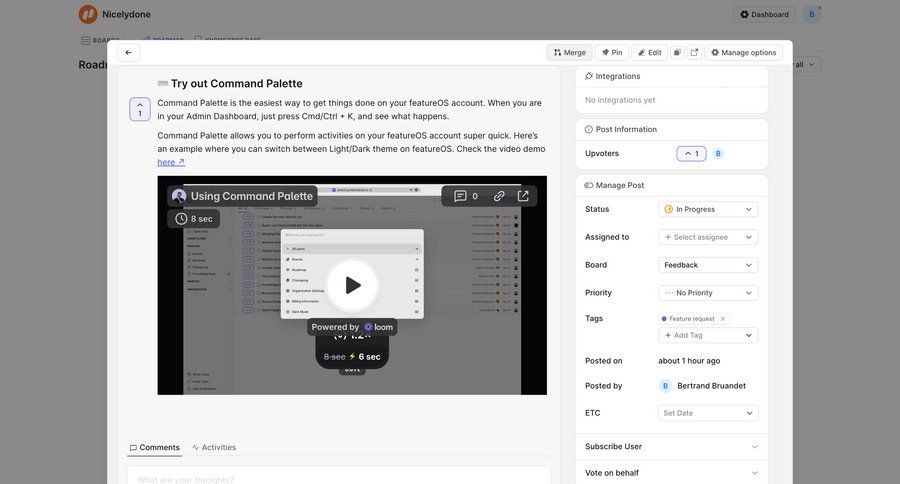Click the upvoter avatar B
This screenshot has width=900, height=484.
click(718, 153)
